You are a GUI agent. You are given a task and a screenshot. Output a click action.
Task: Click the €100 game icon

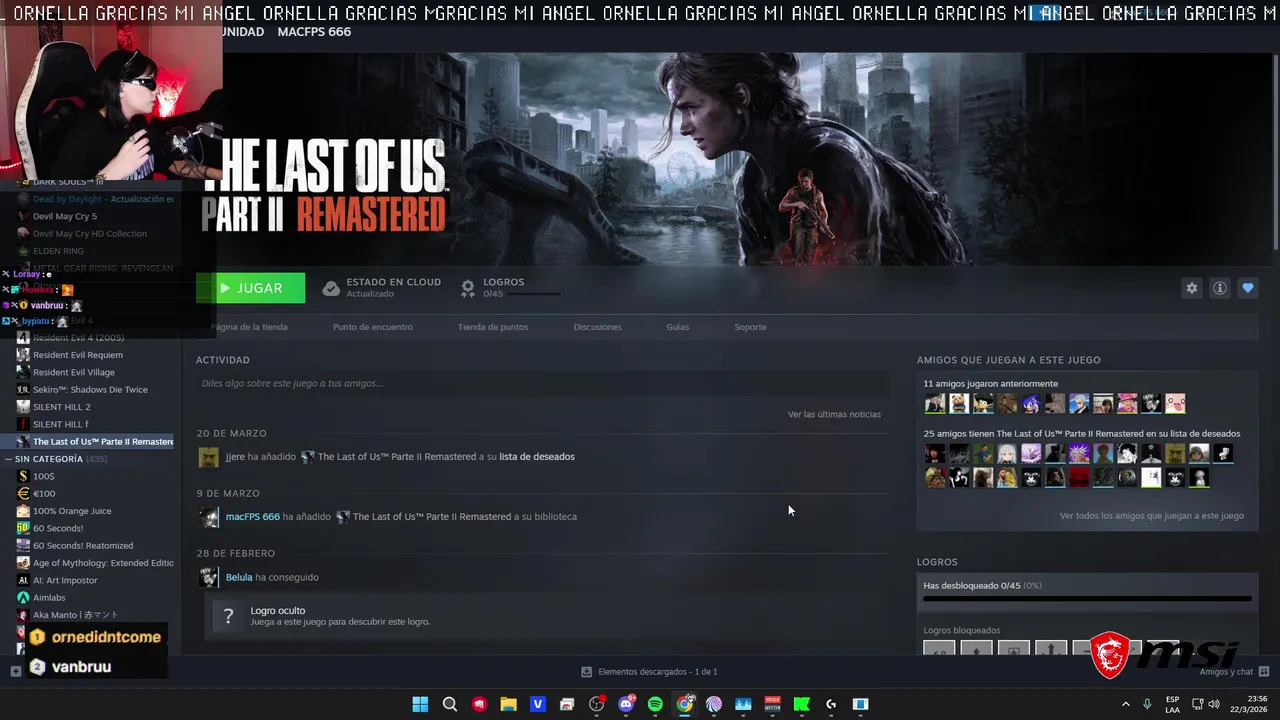point(23,494)
